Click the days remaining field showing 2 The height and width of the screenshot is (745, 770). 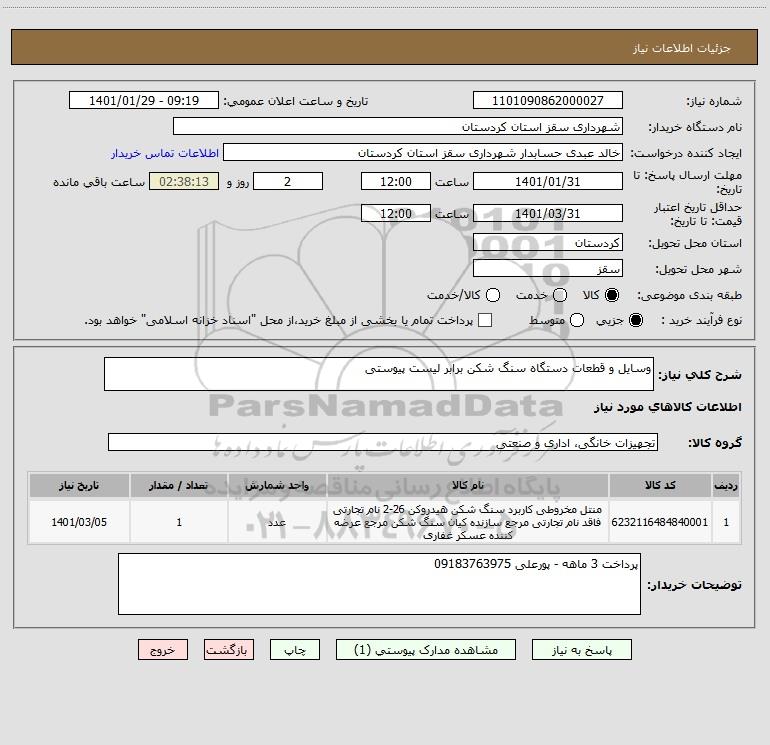[x=288, y=181]
